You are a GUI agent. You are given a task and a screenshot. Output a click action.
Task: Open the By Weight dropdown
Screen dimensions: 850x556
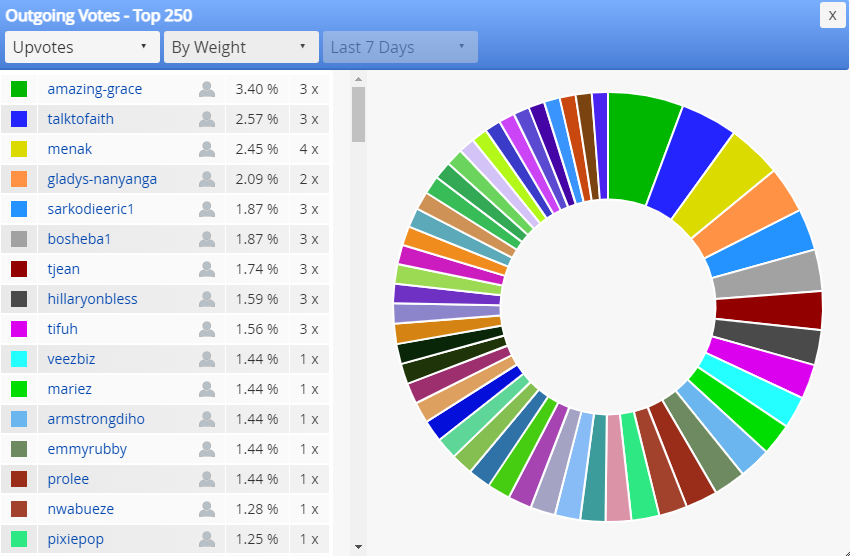point(241,47)
